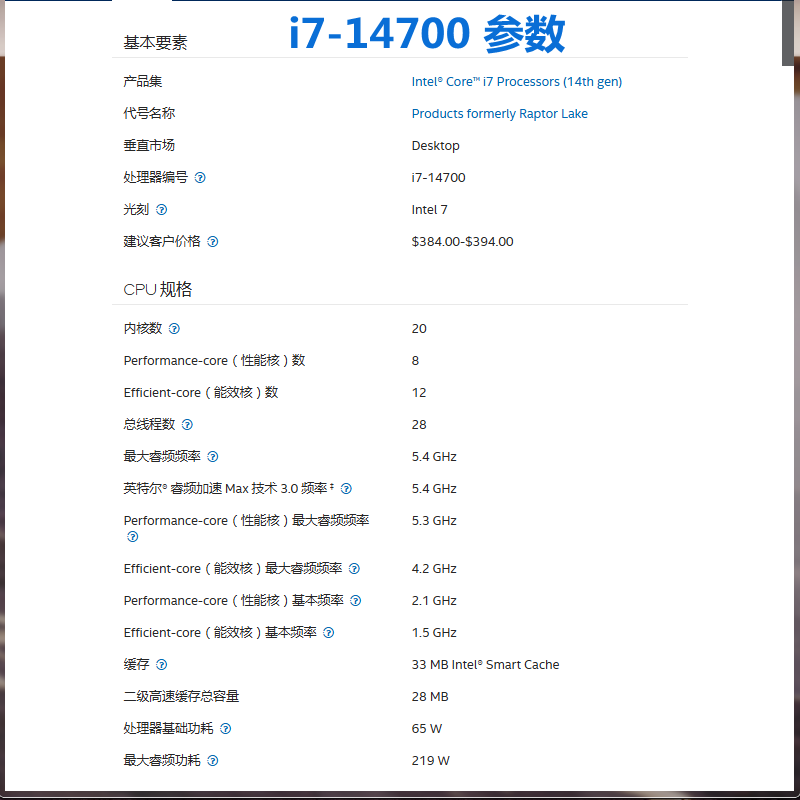Select the 2.1 GHz value
Viewport: 800px width, 800px height.
point(434,601)
